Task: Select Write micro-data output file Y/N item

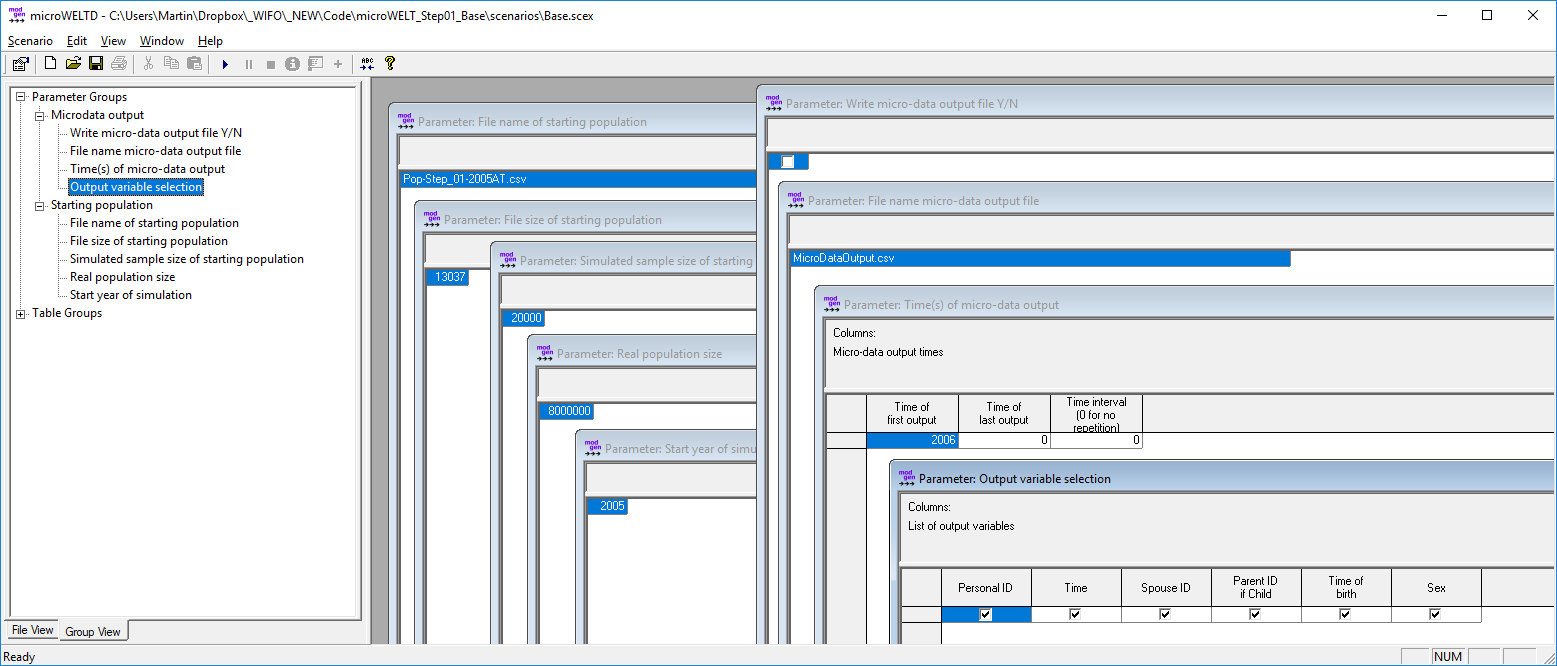Action: pyautogui.click(x=156, y=133)
